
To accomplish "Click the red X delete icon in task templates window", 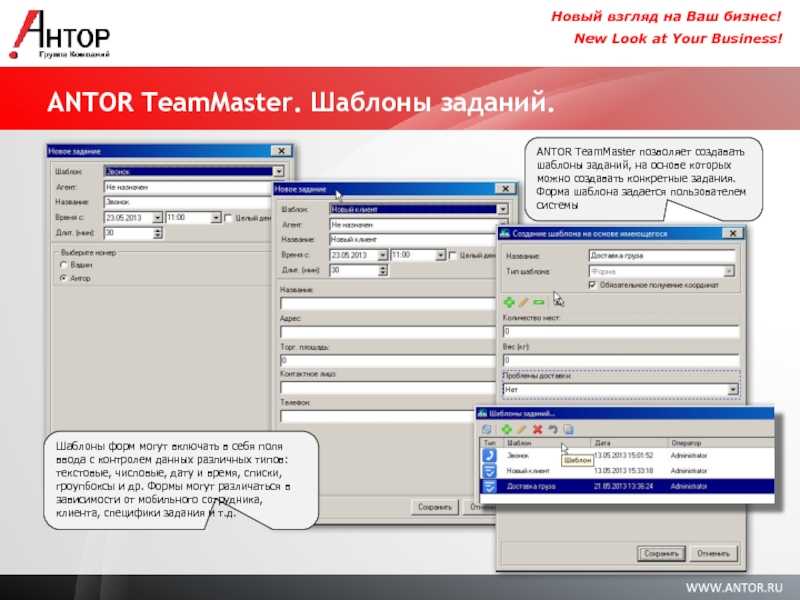I will (x=537, y=430).
